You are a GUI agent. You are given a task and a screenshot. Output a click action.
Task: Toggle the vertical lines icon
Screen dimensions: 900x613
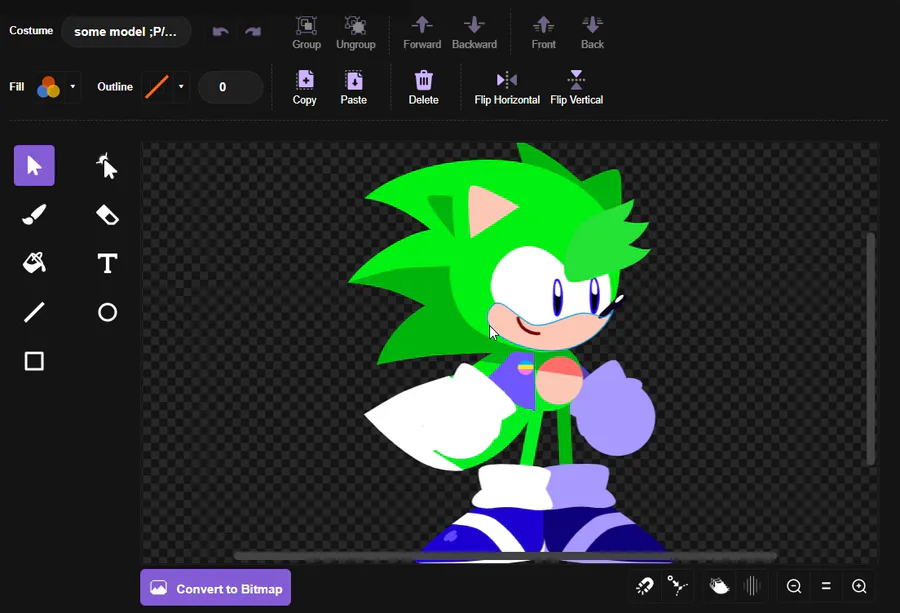tap(752, 586)
